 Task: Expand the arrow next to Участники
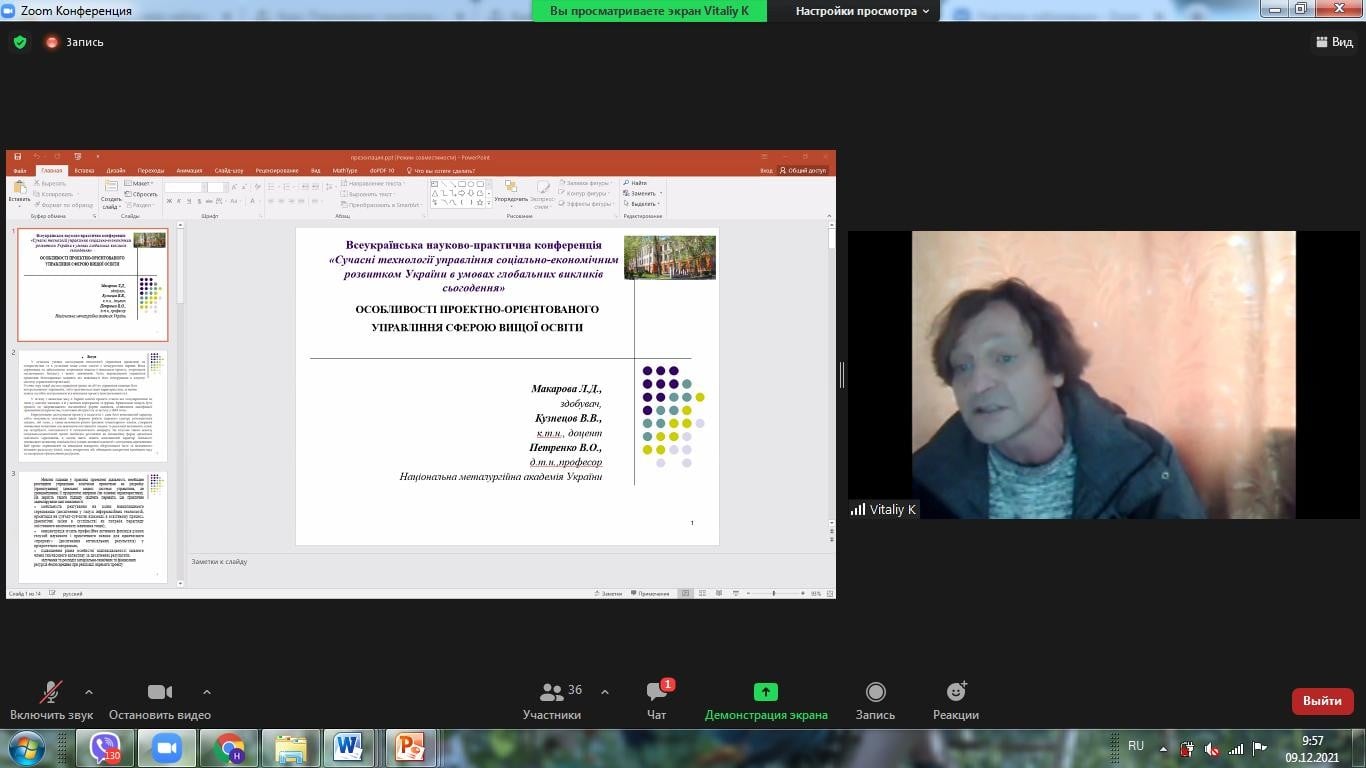605,692
